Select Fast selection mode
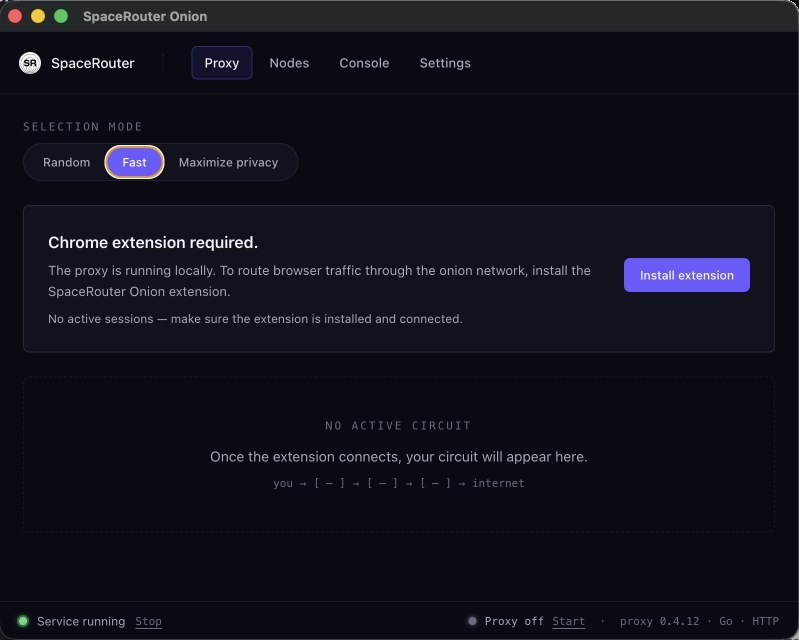799x640 pixels. (x=134, y=163)
